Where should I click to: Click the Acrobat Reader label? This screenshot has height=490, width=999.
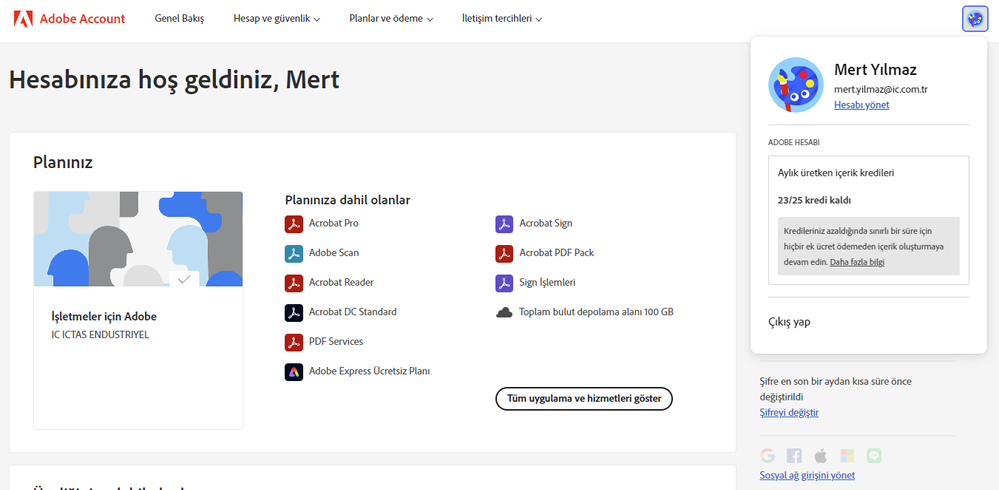pos(341,282)
